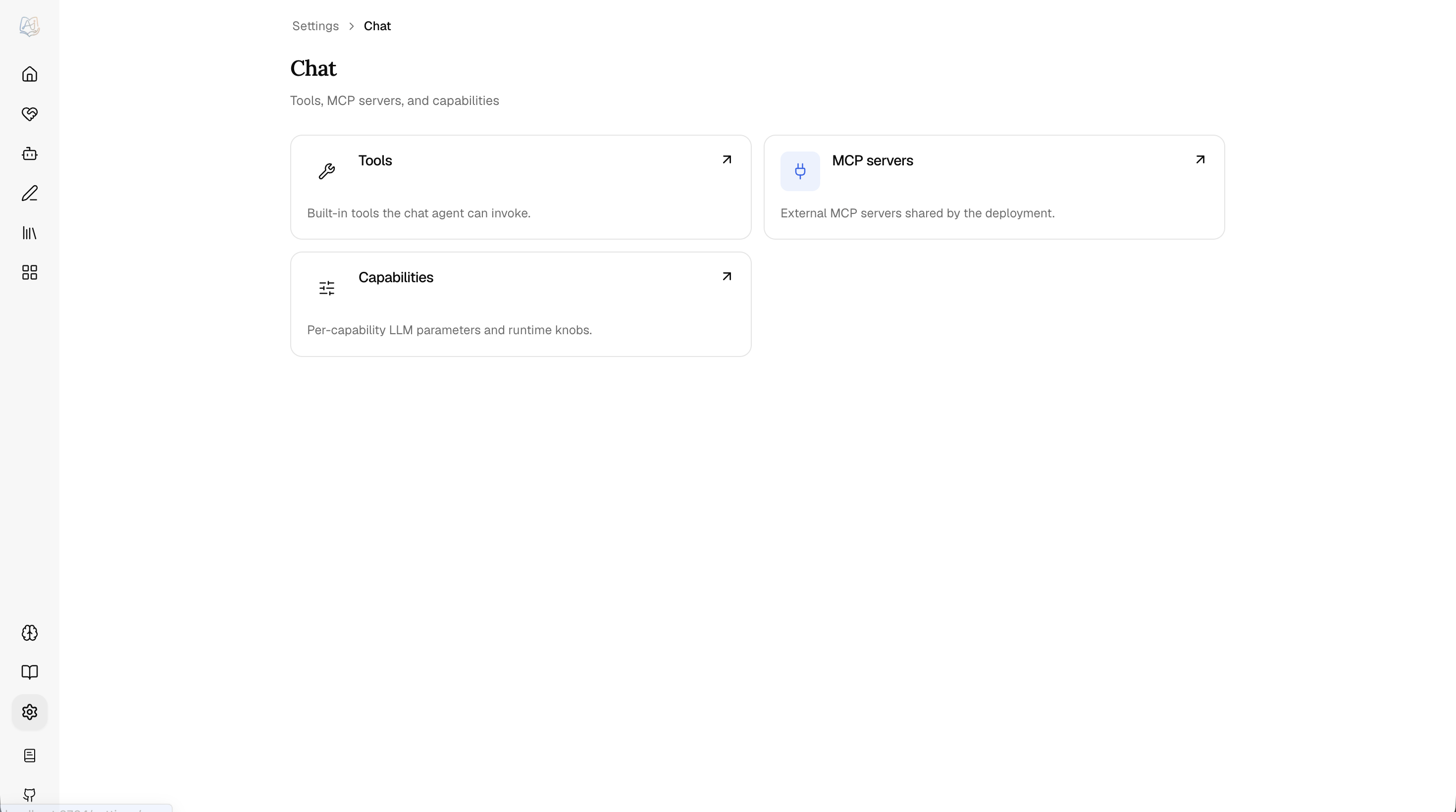This screenshot has height=812, width=1456.
Task: Select the Chat breadcrumb item
Action: click(377, 26)
